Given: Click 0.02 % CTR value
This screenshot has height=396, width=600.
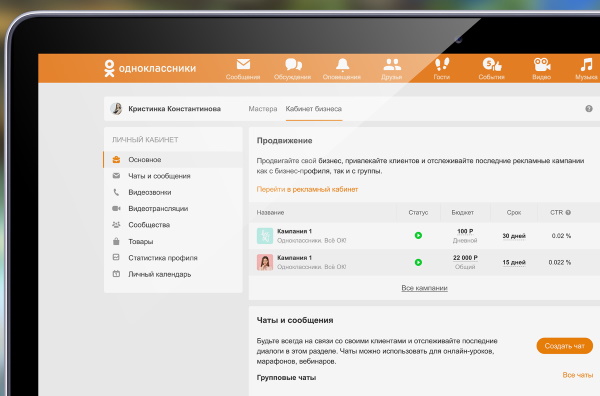Looking at the screenshot, I should coord(561,236).
